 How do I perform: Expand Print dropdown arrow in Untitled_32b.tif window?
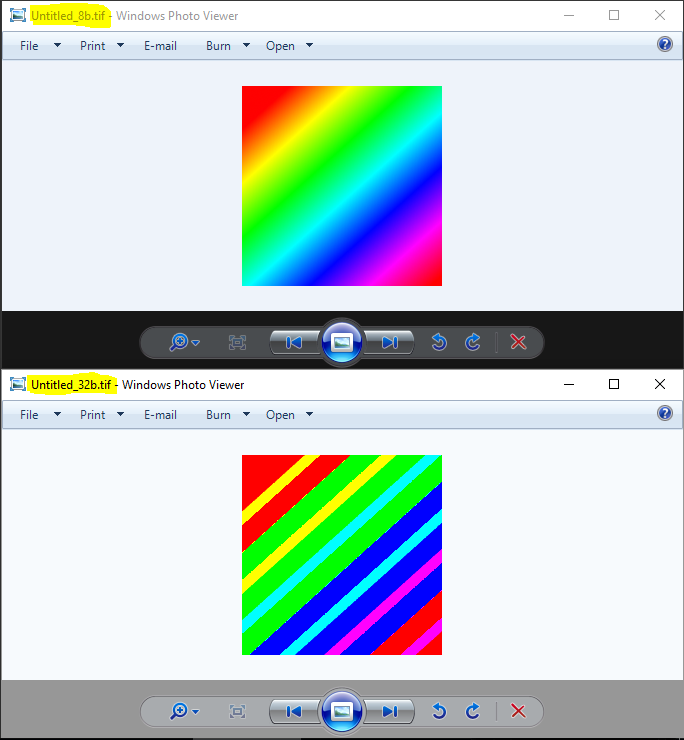coord(120,414)
